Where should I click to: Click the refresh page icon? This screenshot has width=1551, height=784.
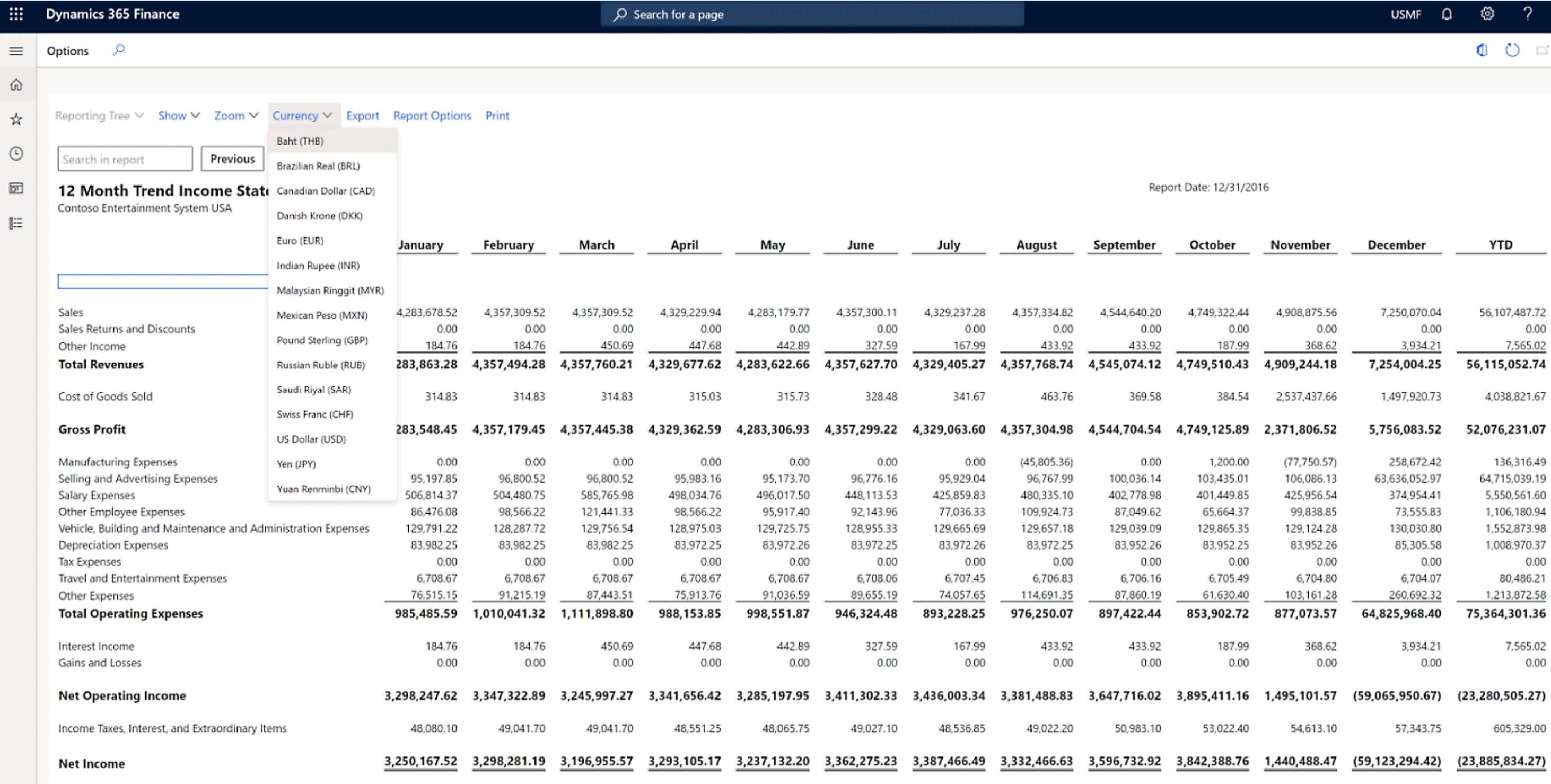pos(1512,50)
